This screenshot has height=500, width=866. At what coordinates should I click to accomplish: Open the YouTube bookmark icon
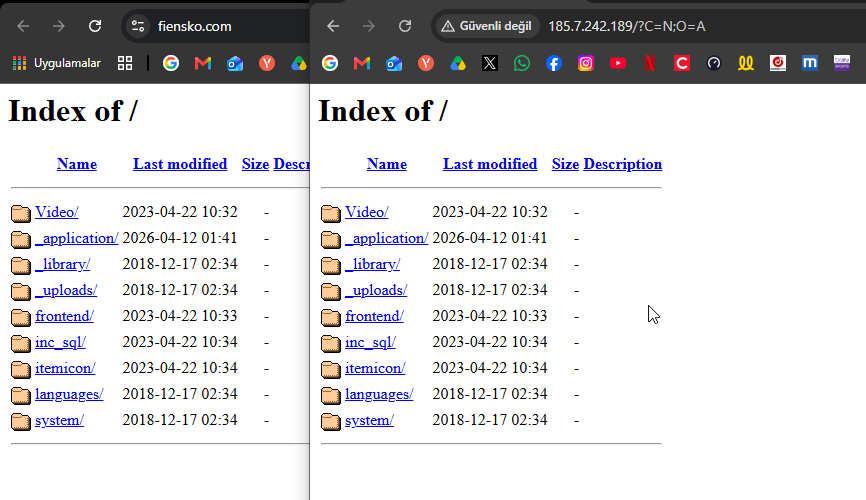617,64
